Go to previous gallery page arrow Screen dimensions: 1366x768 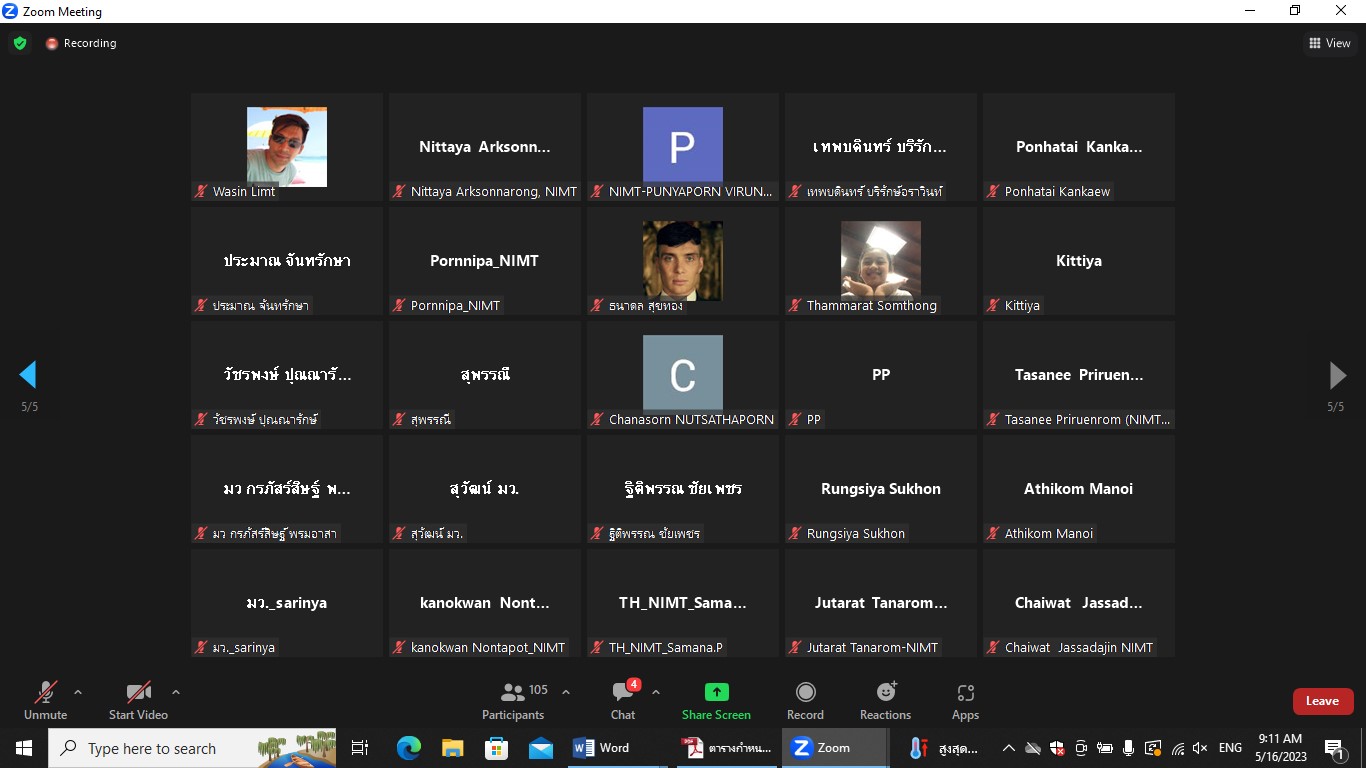[x=28, y=375]
